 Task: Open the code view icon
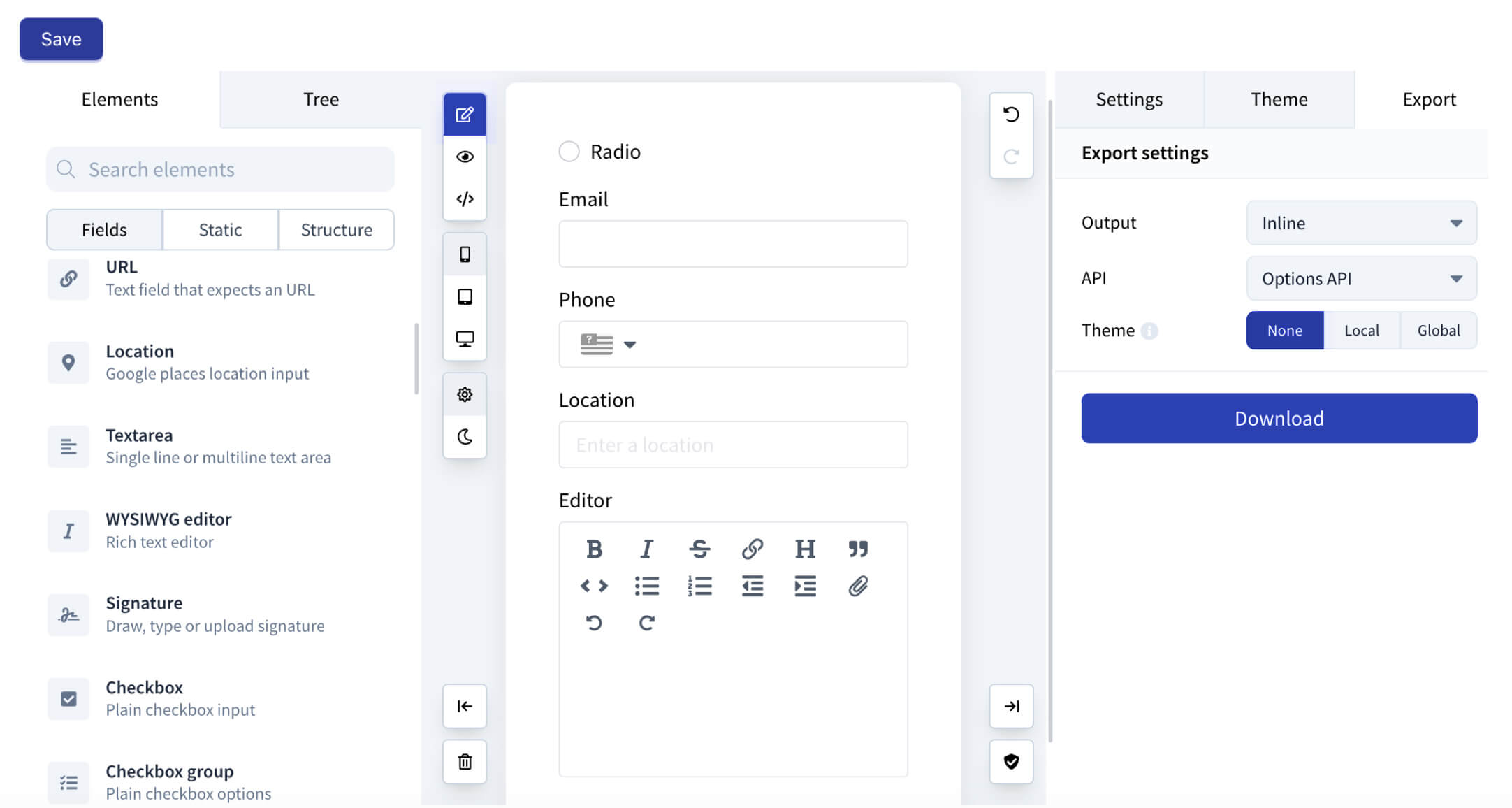[465, 199]
